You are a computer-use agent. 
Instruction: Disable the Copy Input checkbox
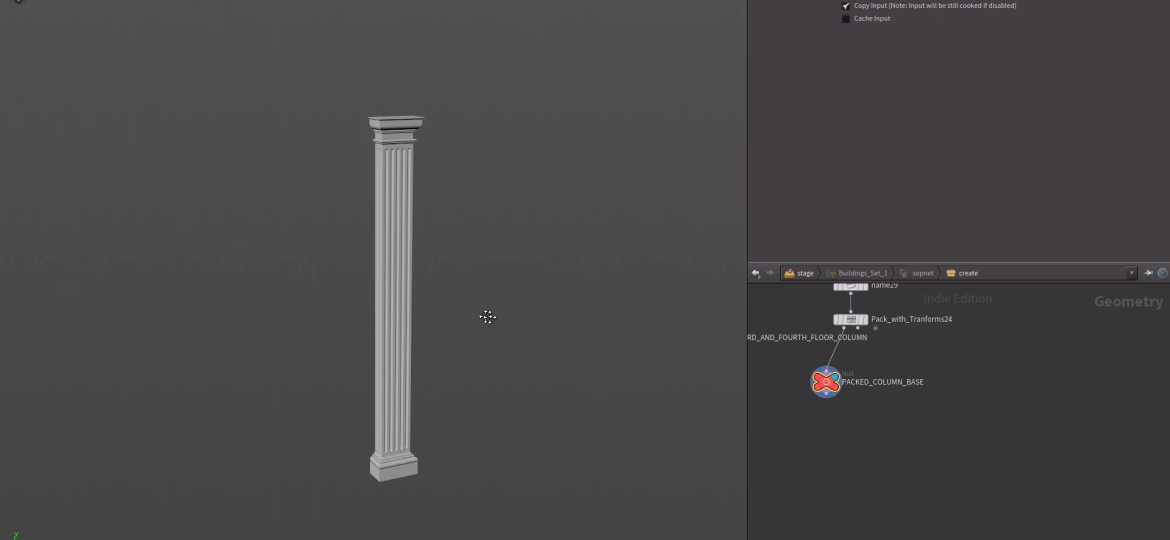click(x=846, y=6)
